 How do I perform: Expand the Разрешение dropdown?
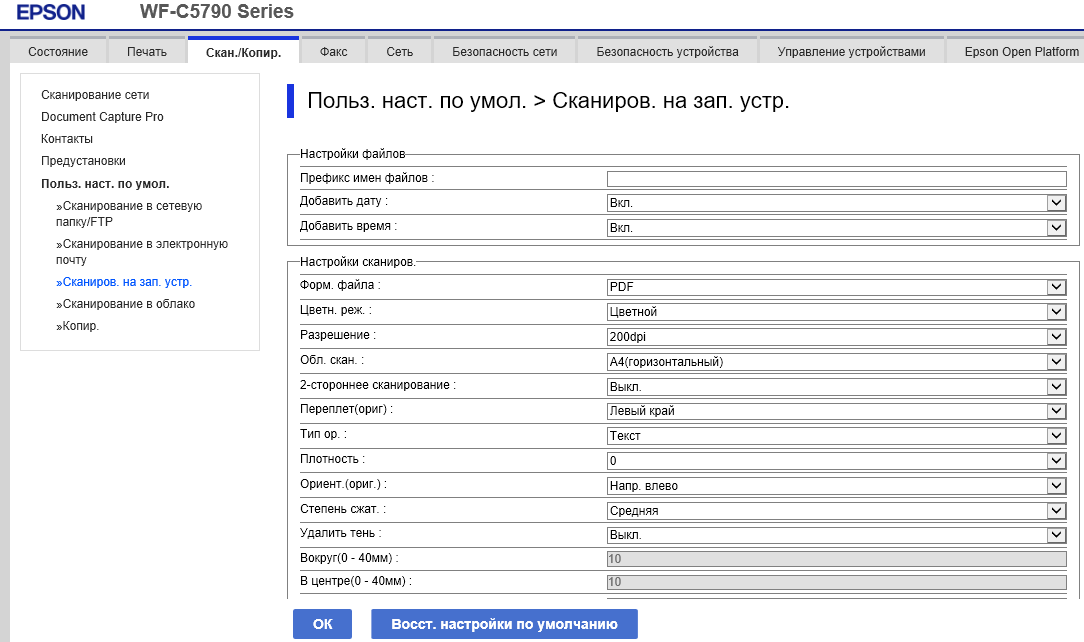point(836,337)
